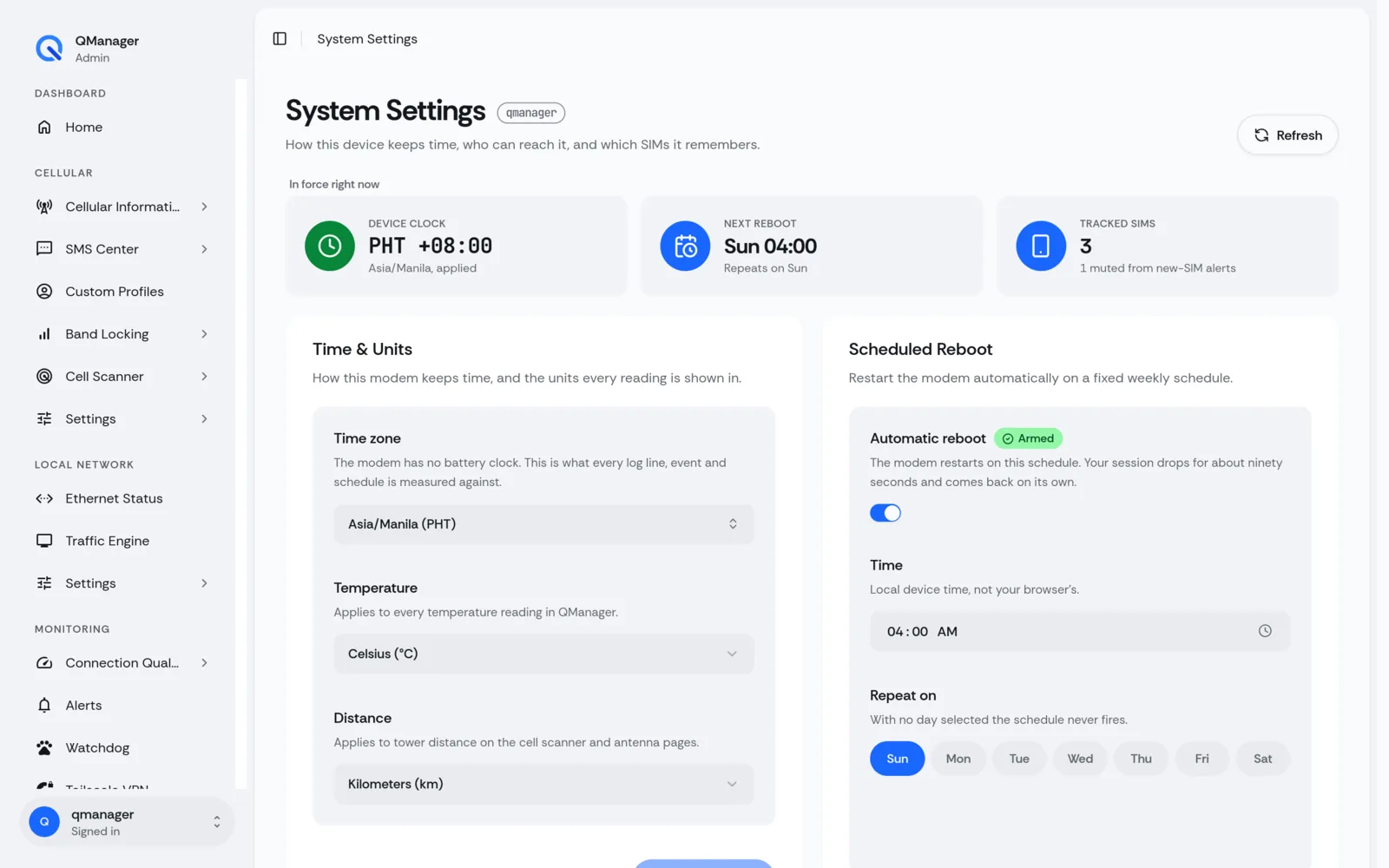Viewport: 1389px width, 868px height.
Task: Click the Tracked SIMs phone icon
Action: (1041, 247)
